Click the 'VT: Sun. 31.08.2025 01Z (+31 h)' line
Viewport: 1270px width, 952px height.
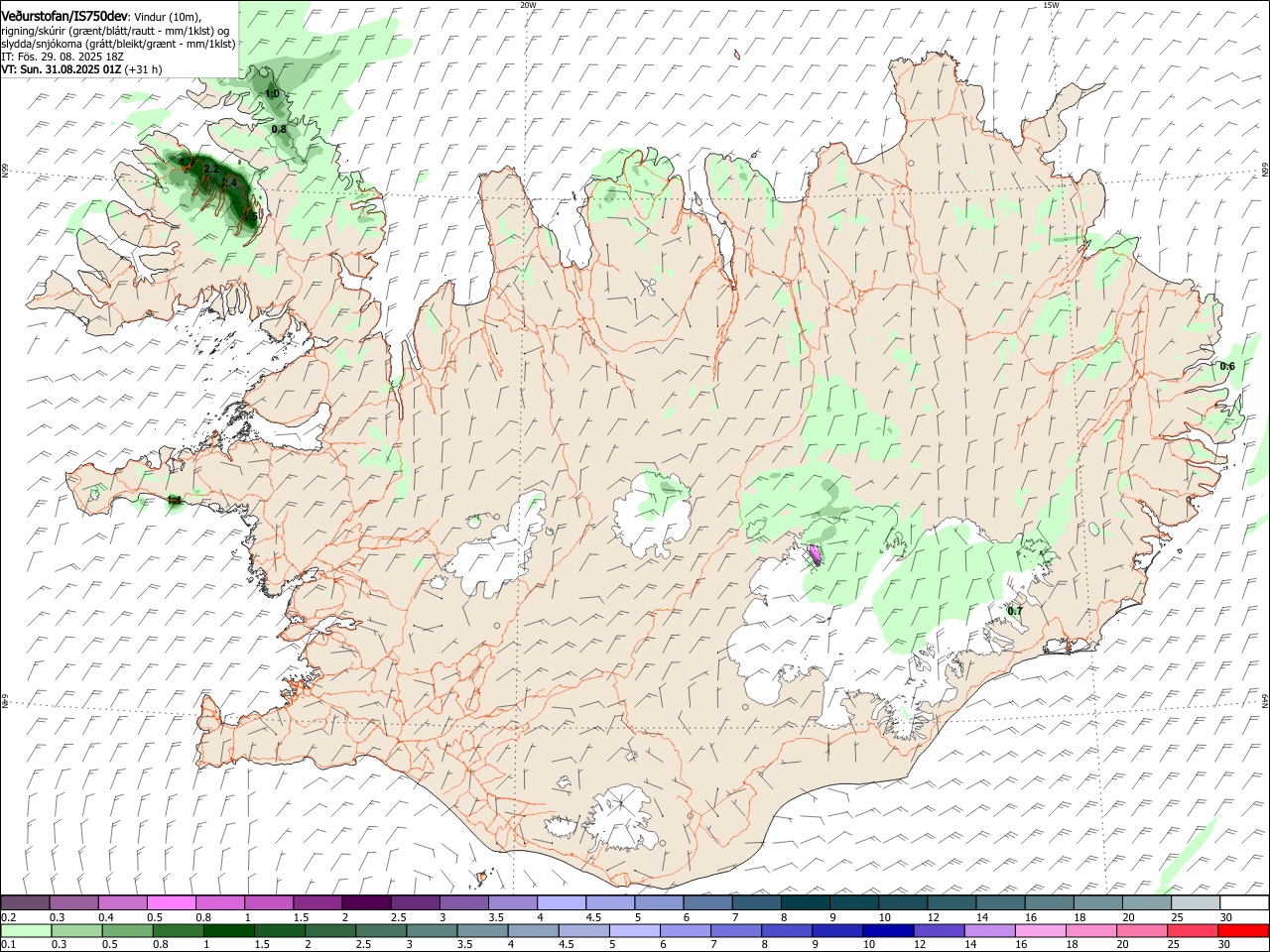(81, 69)
